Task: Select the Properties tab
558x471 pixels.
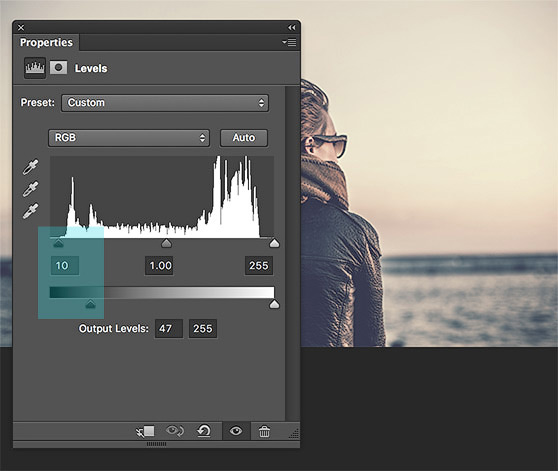Action: (46, 42)
